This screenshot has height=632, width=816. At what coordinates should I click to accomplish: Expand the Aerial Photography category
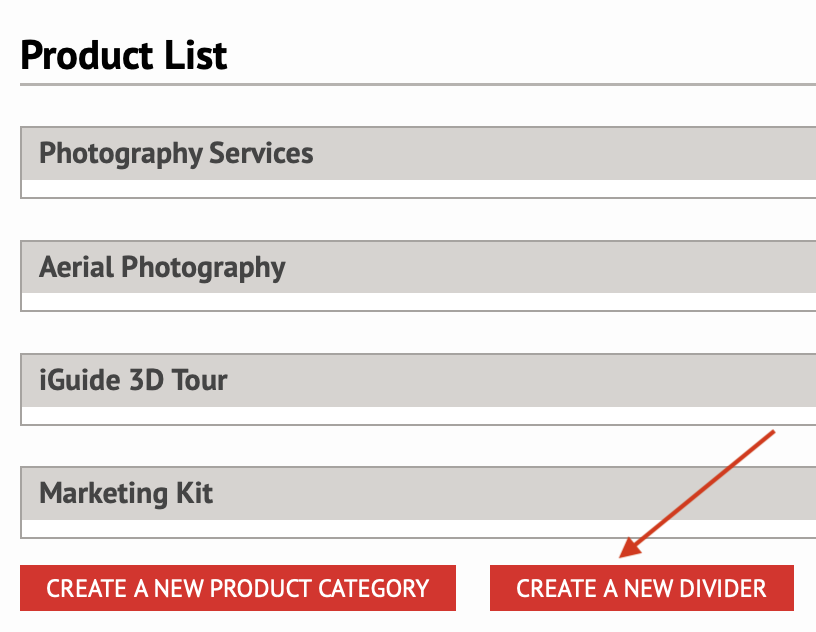click(x=418, y=267)
